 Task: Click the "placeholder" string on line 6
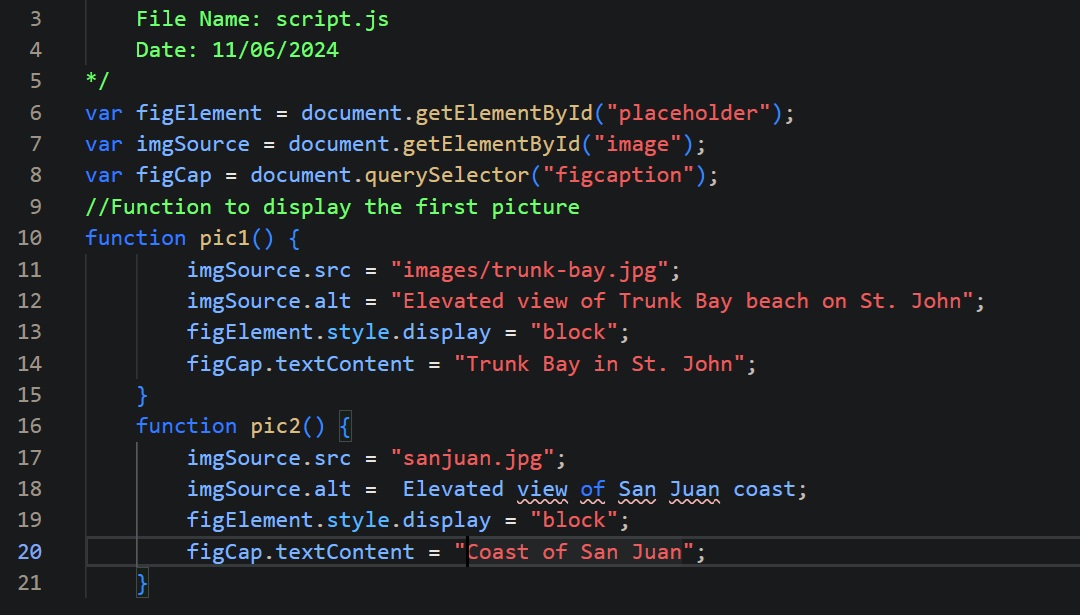coord(689,113)
